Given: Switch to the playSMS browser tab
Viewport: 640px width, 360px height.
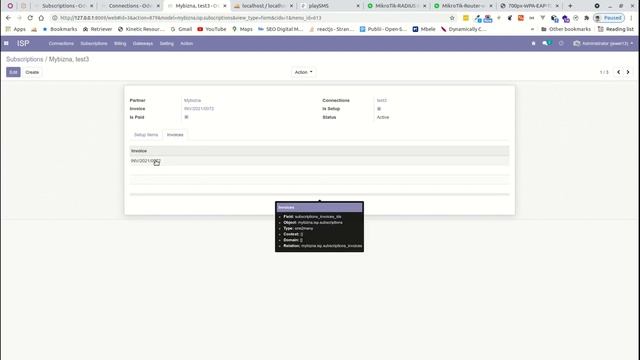Looking at the screenshot, I should click(x=330, y=6).
